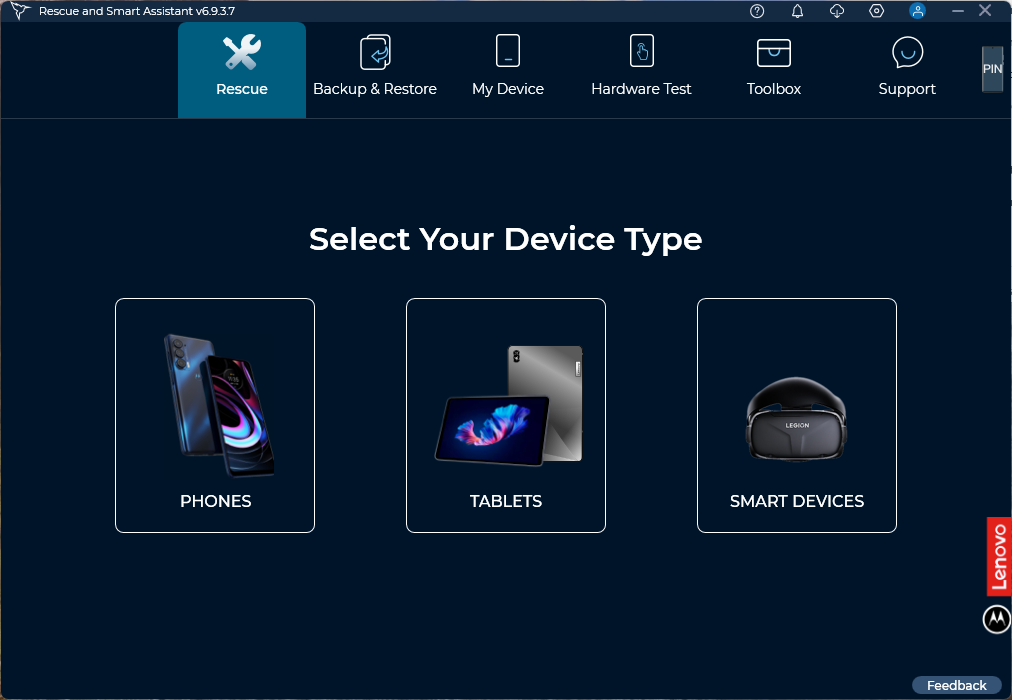Go to the My Device tab
Screen dimensions: 1012x700
[508, 70]
